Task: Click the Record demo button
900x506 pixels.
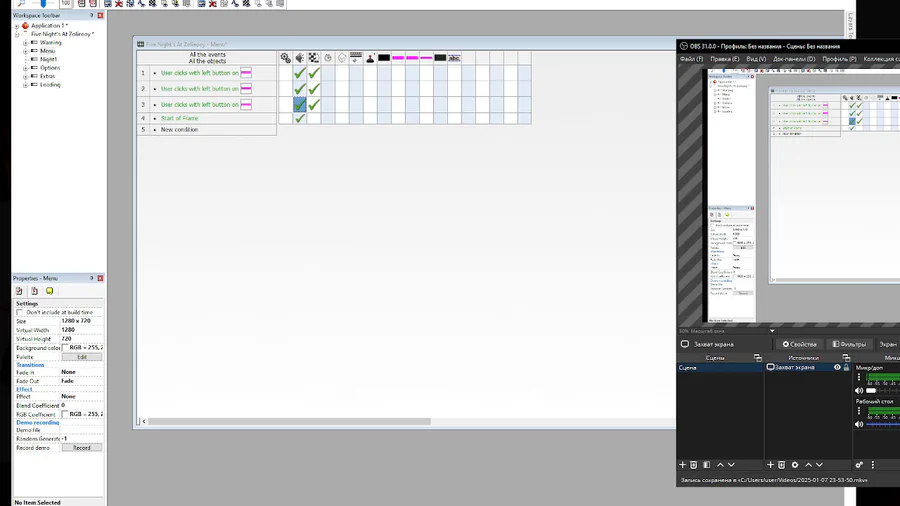Action: tap(82, 447)
